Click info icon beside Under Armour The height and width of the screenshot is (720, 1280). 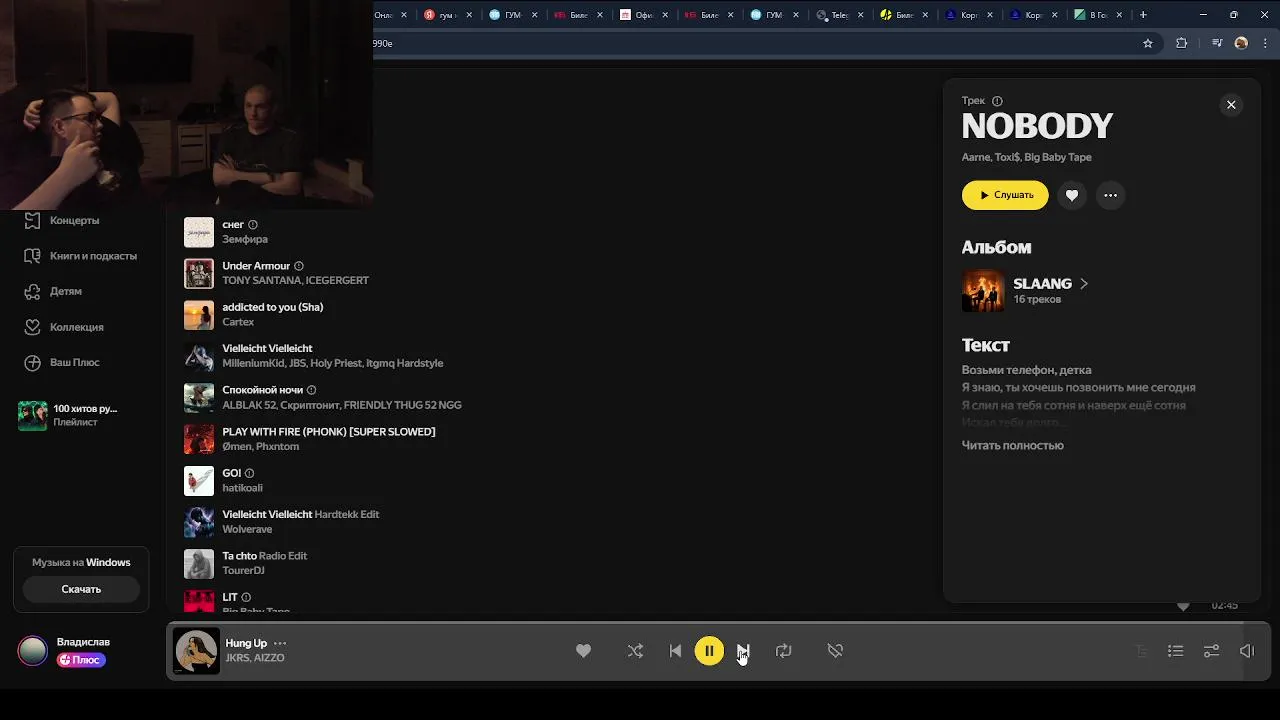pos(299,266)
